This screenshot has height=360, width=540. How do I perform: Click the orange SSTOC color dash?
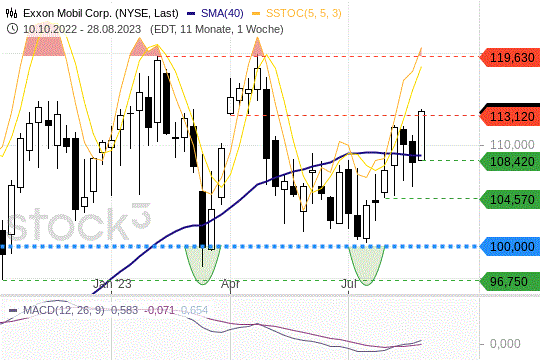256,14
